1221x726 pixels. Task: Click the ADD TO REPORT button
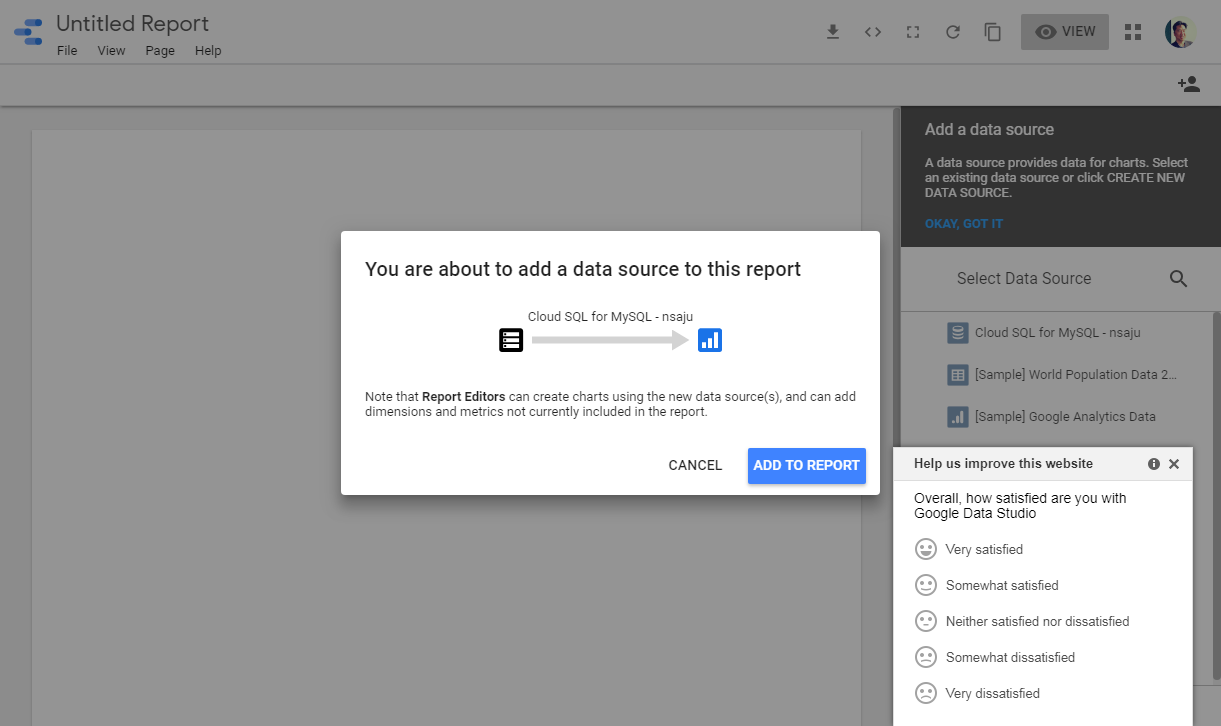pos(806,465)
